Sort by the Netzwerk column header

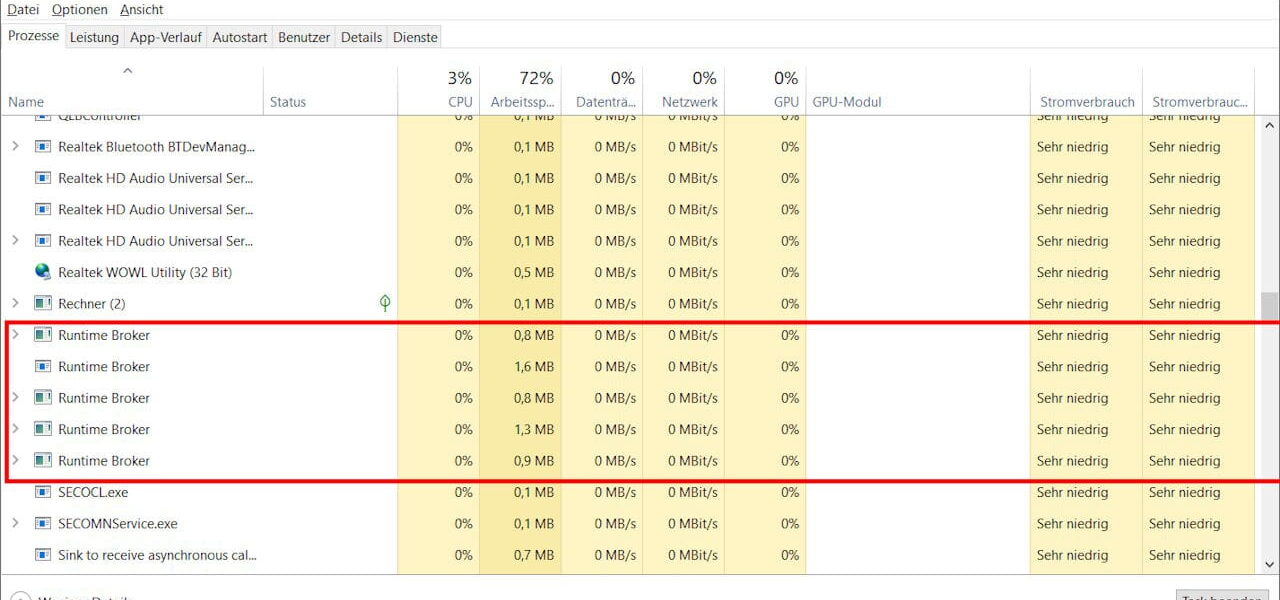pyautogui.click(x=683, y=90)
